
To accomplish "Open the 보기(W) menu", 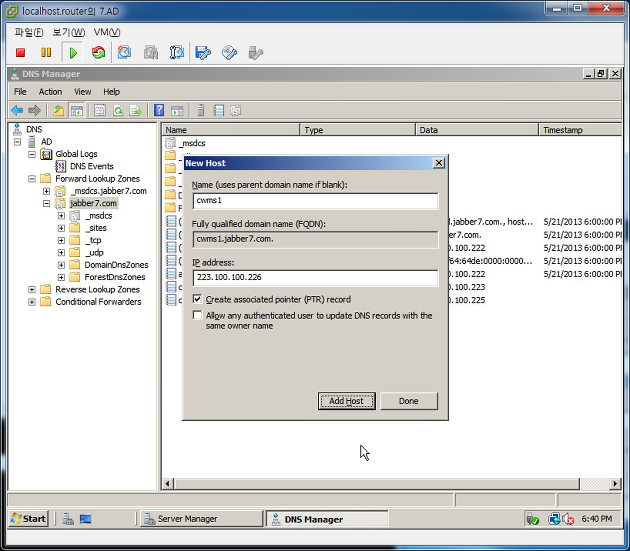I will 69,32.
